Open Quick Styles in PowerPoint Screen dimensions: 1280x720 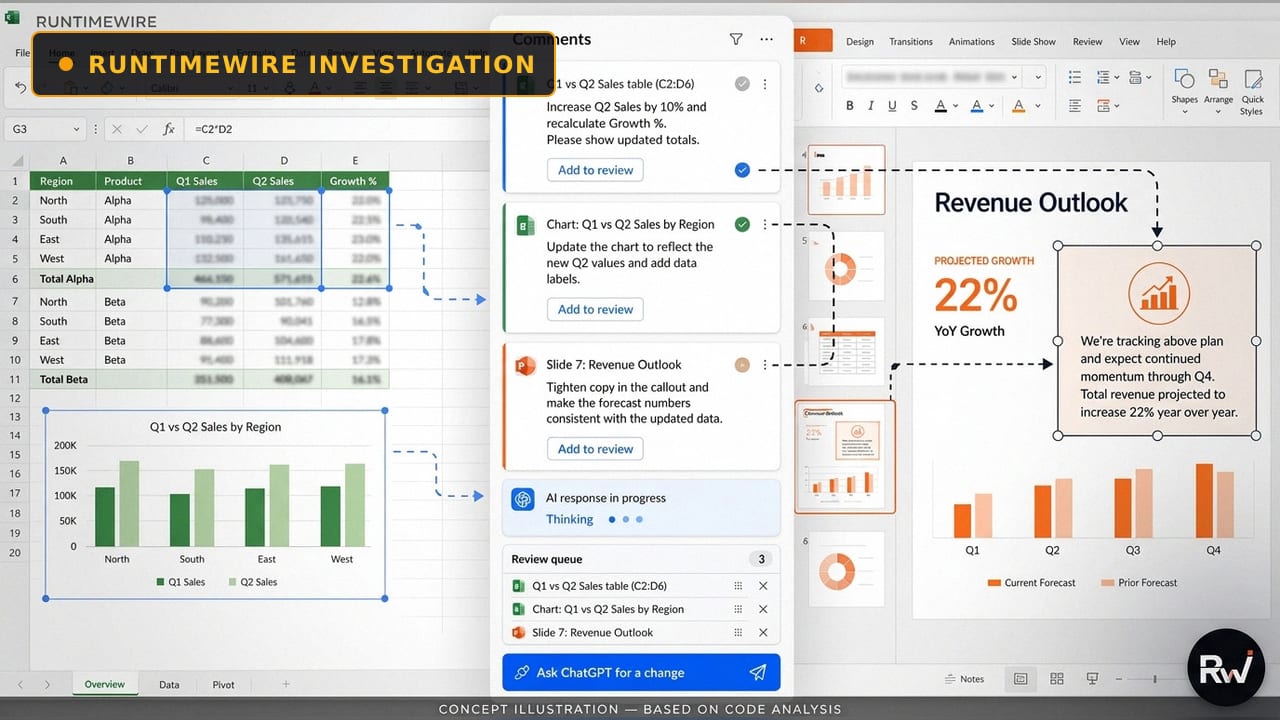click(x=1252, y=92)
